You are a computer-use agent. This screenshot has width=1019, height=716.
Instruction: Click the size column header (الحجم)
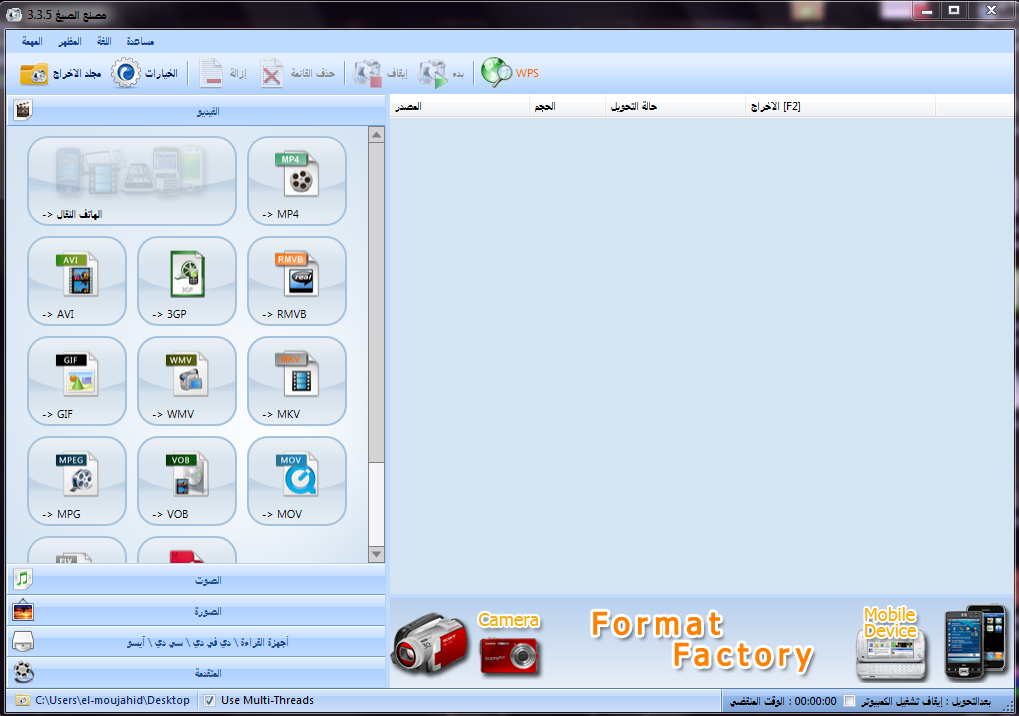(x=567, y=107)
